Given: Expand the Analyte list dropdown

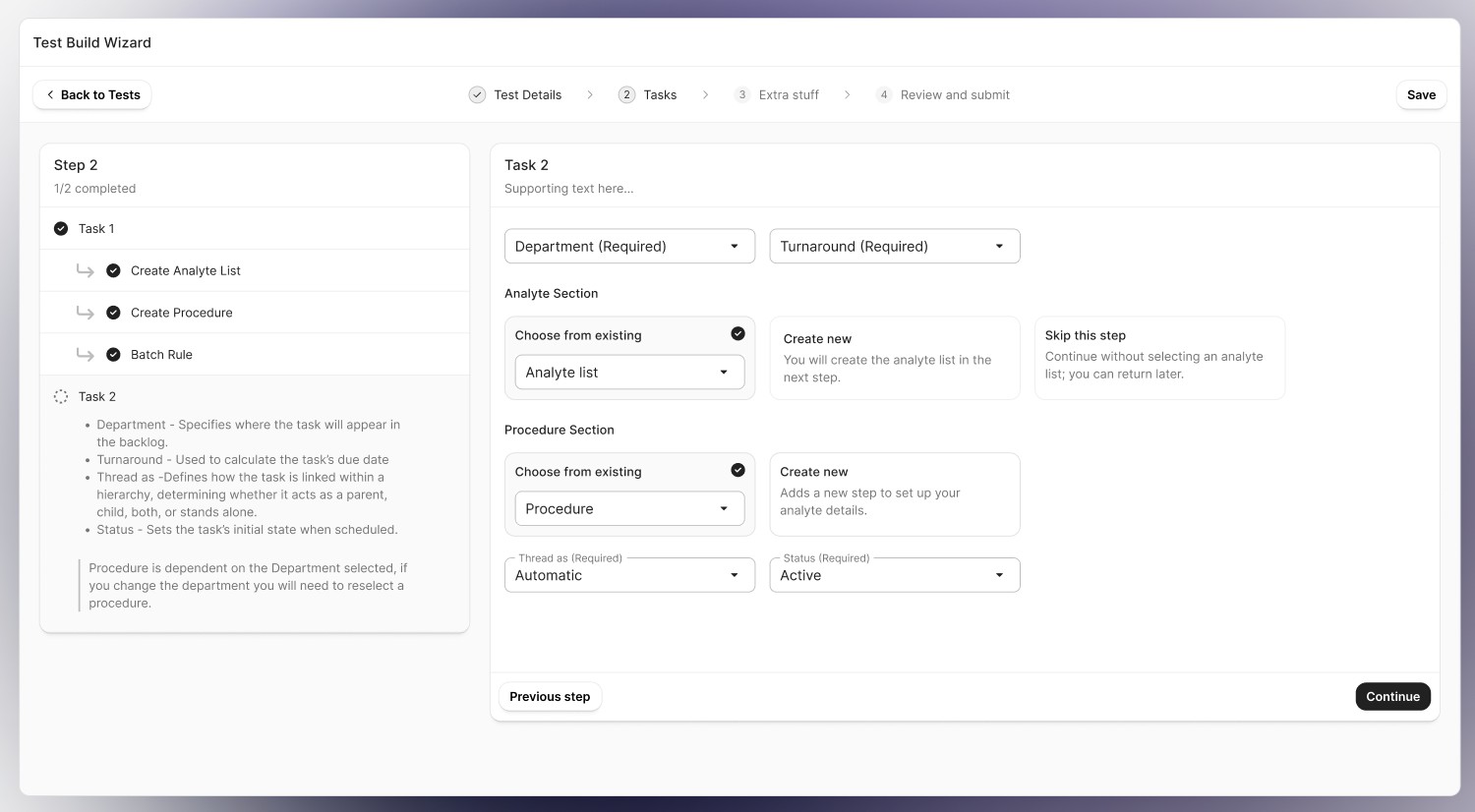Looking at the screenshot, I should tap(629, 373).
